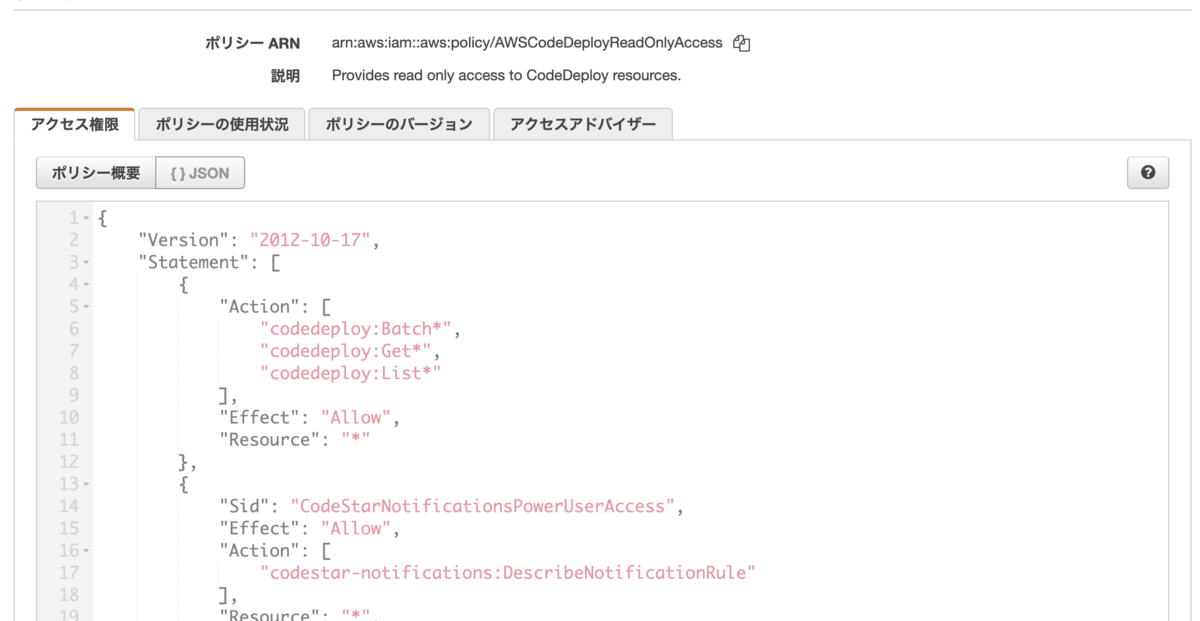Collapse the Action fold on line 16

tap(87, 551)
